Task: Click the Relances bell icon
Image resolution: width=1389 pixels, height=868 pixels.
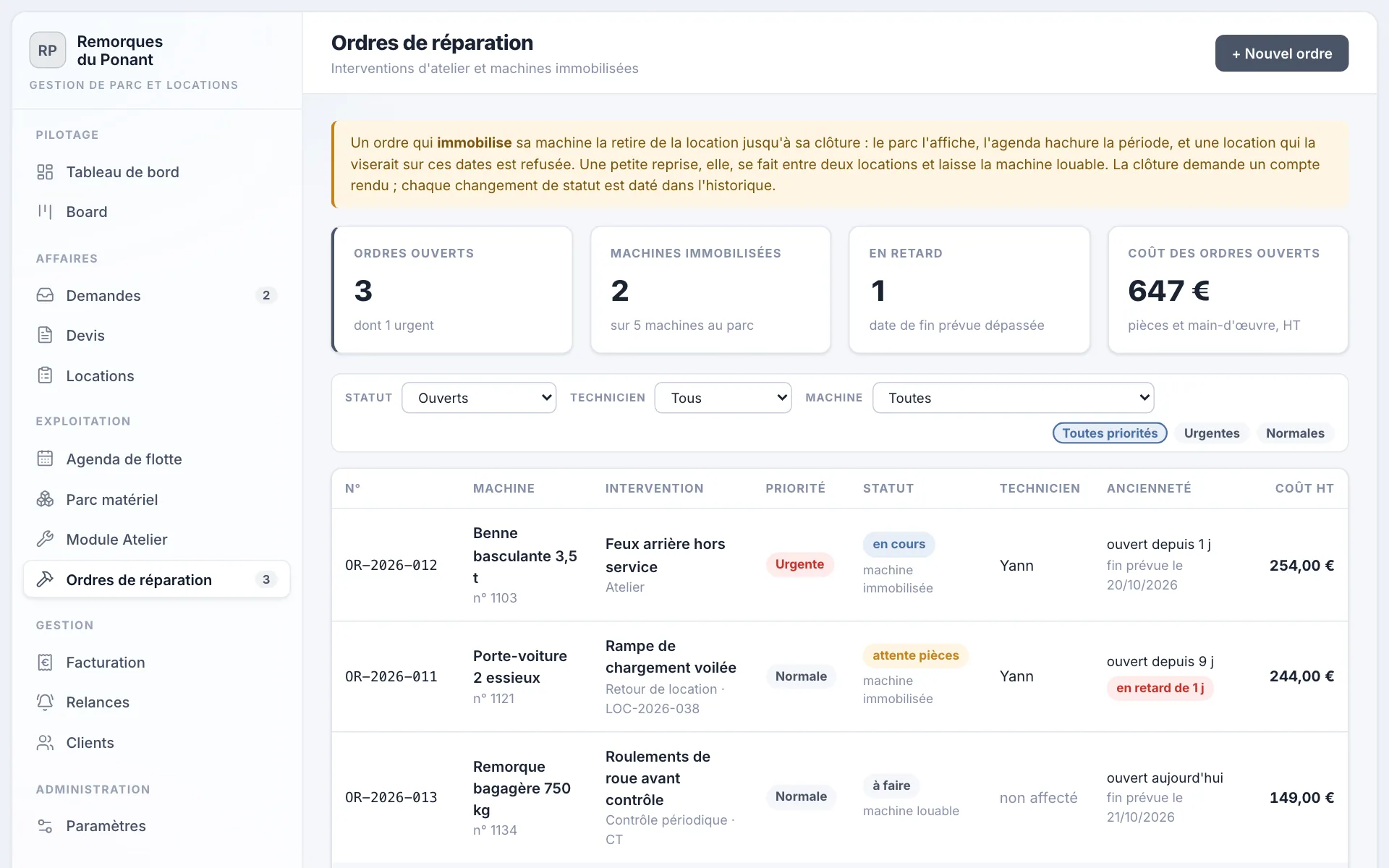Action: click(45, 702)
